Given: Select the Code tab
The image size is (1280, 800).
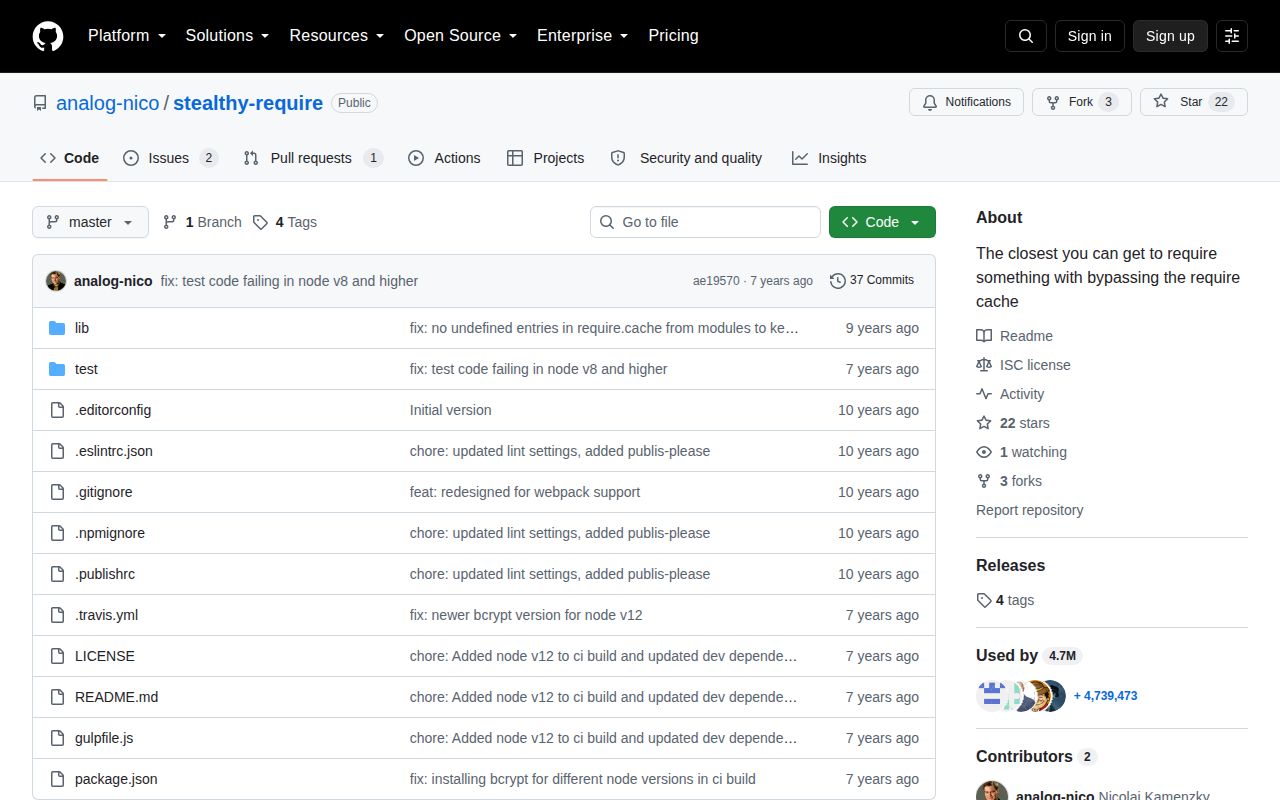Looking at the screenshot, I should tap(70, 158).
